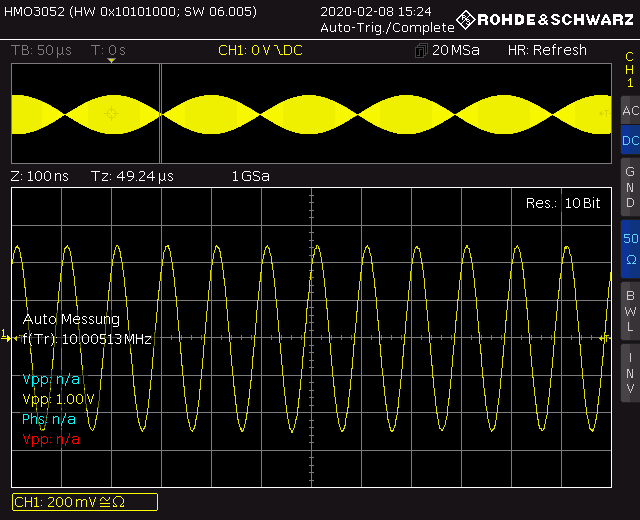Click the TB: 50 µs timebase readout
This screenshot has width=640, height=520.
click(42, 50)
